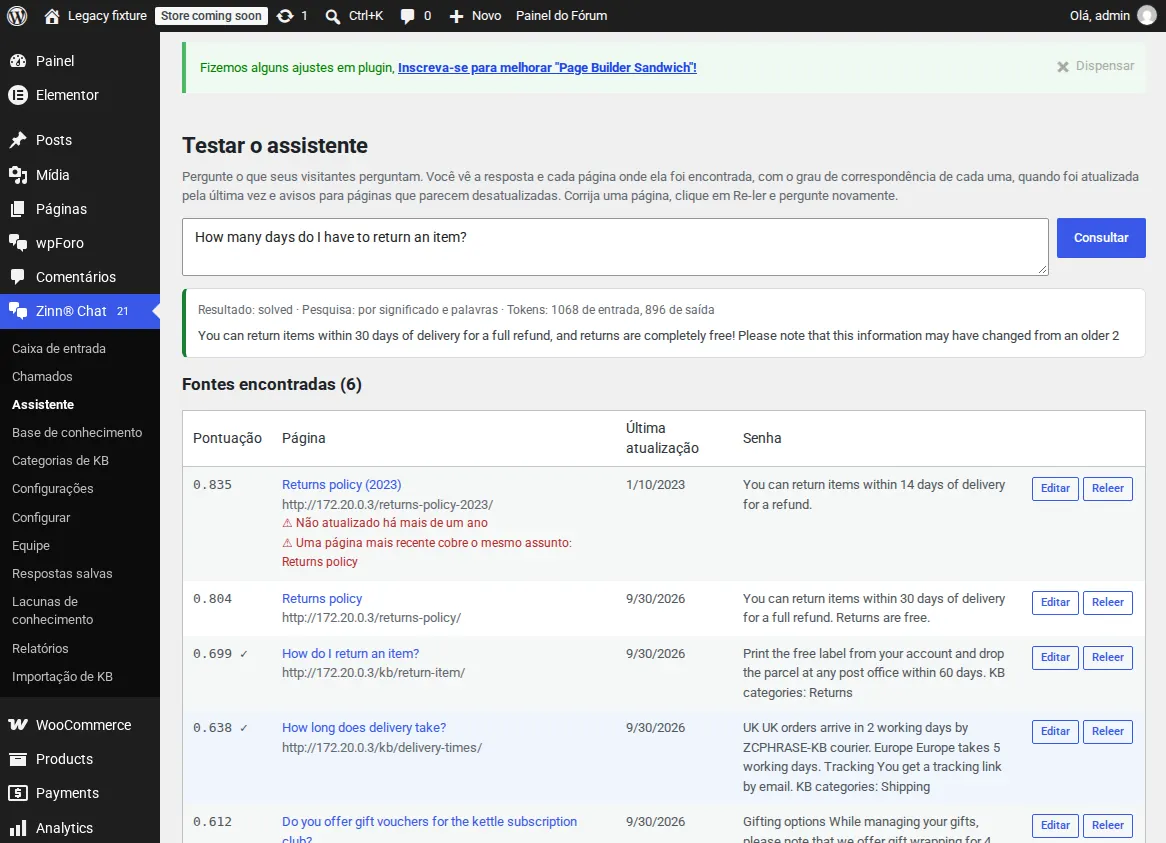The height and width of the screenshot is (843, 1166).
Task: Open Configurações submenu item
Action: 53,488
